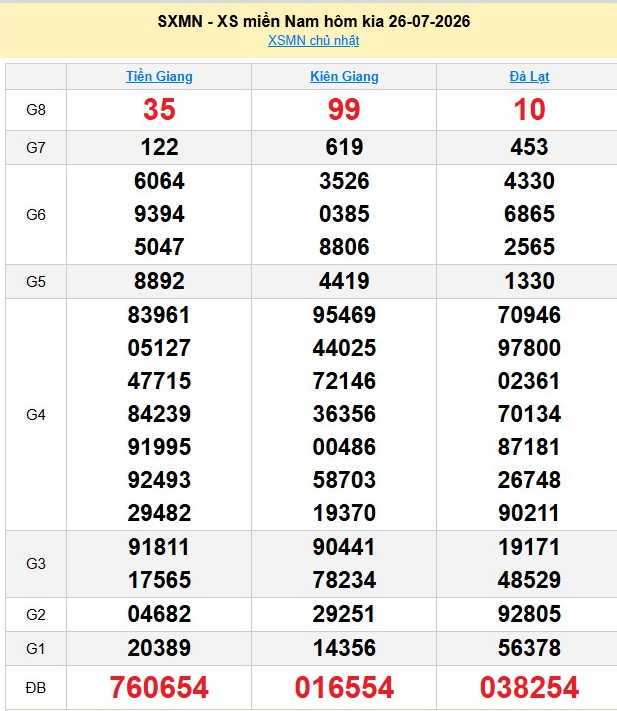The height and width of the screenshot is (711, 617).
Task: Open the Tiền Giang province link
Action: [159, 76]
